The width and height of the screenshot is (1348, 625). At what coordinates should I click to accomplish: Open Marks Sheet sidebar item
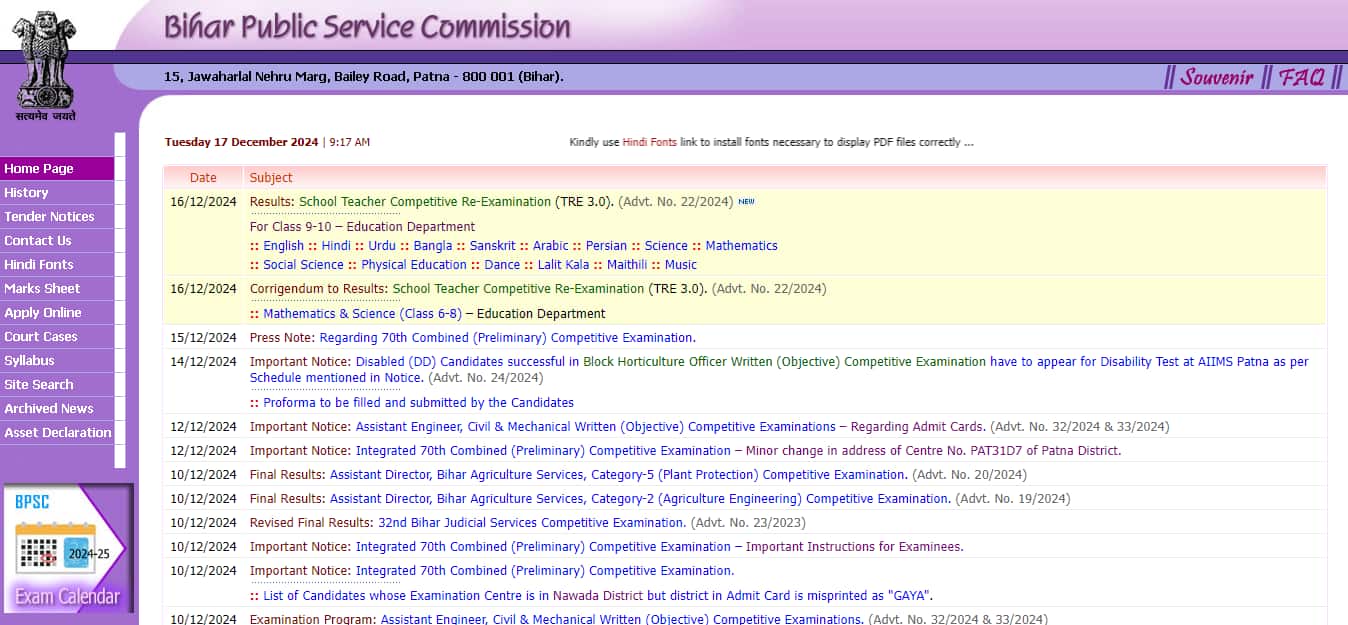57,289
